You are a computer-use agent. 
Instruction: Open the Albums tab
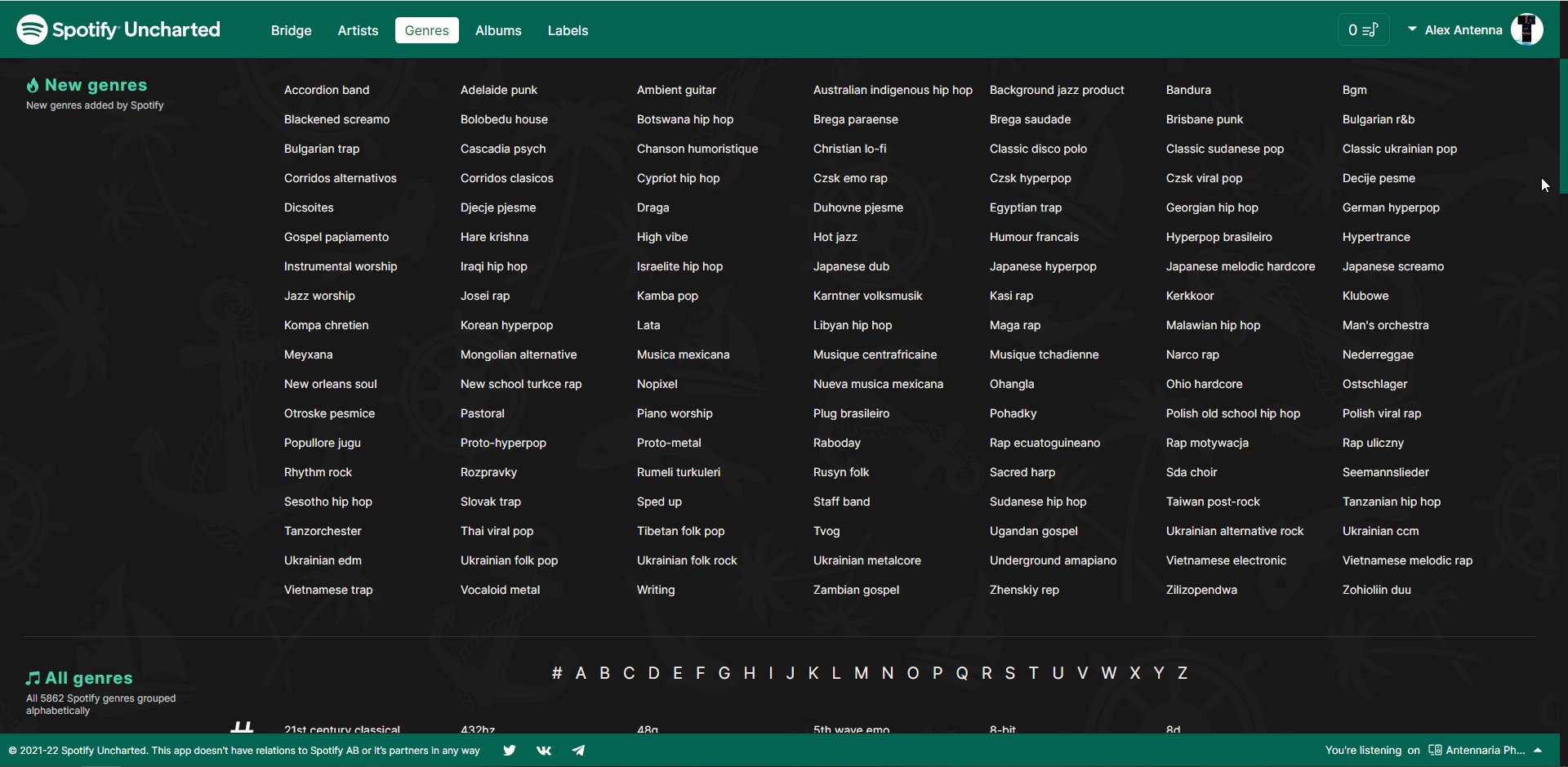498,30
